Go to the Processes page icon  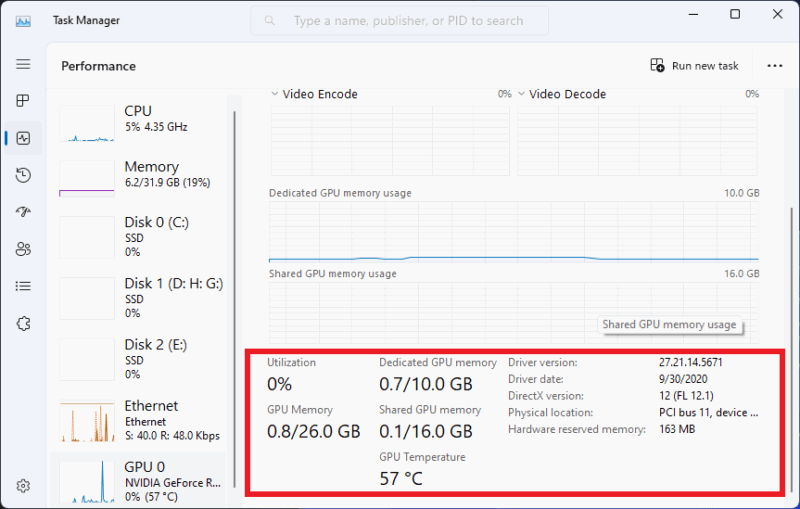coord(23,101)
